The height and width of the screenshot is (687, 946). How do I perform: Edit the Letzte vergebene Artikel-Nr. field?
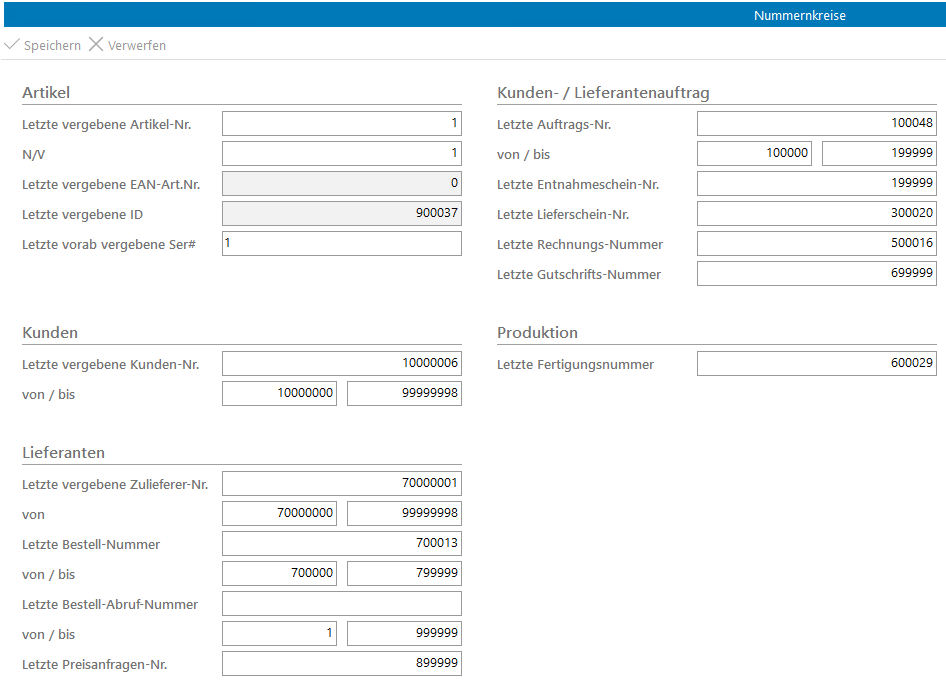pos(341,124)
